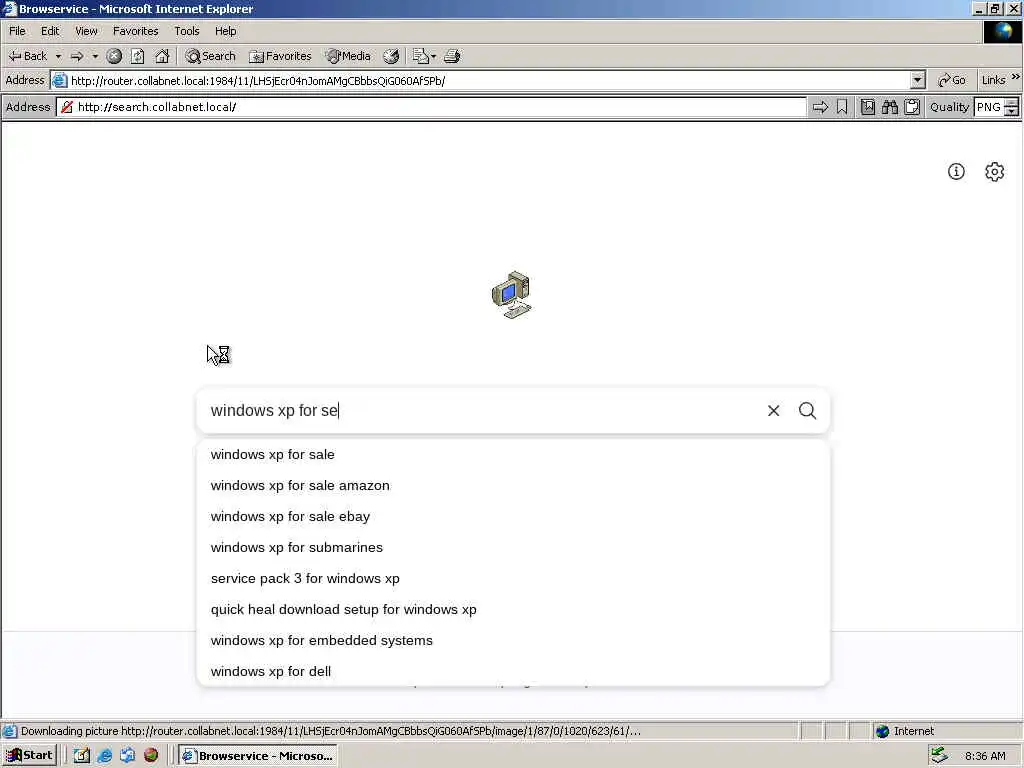This screenshot has height=768, width=1024.
Task: Select suggestion 'windows xp for dell'
Action: tap(513, 671)
